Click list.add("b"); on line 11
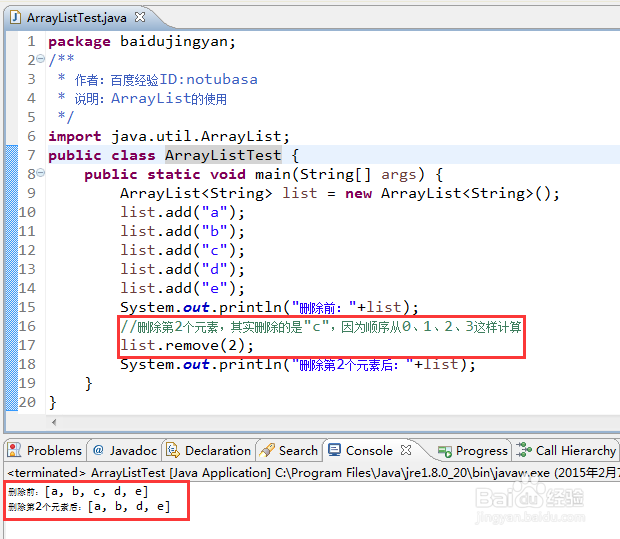Screen dimensions: 620x539 tap(182, 231)
